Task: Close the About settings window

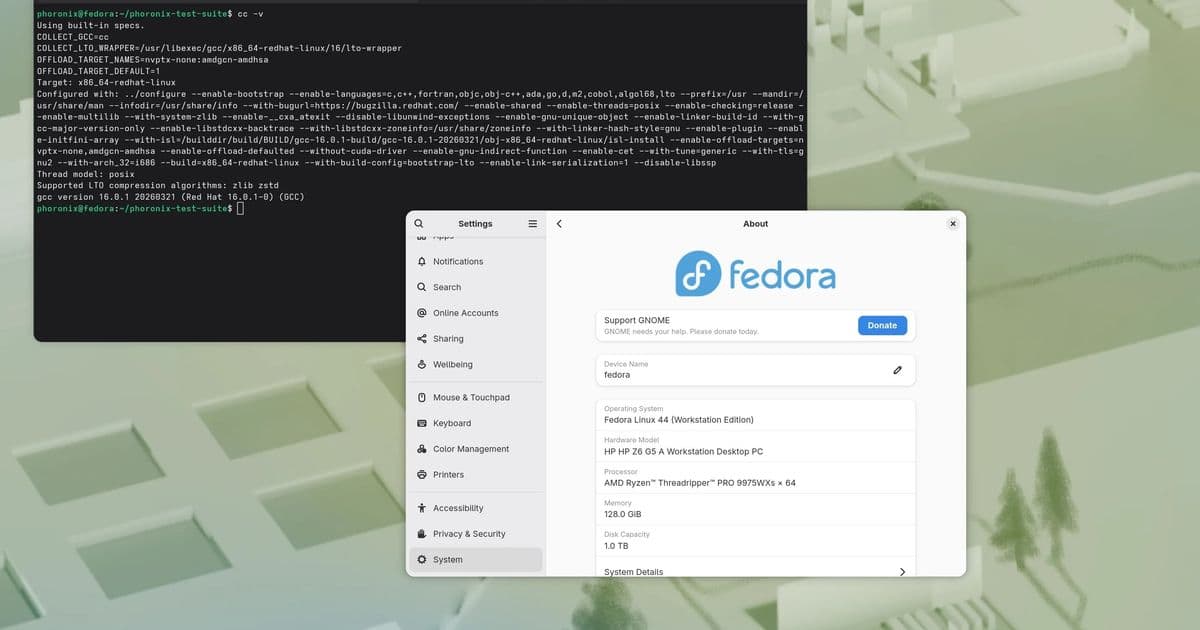Action: (x=953, y=224)
